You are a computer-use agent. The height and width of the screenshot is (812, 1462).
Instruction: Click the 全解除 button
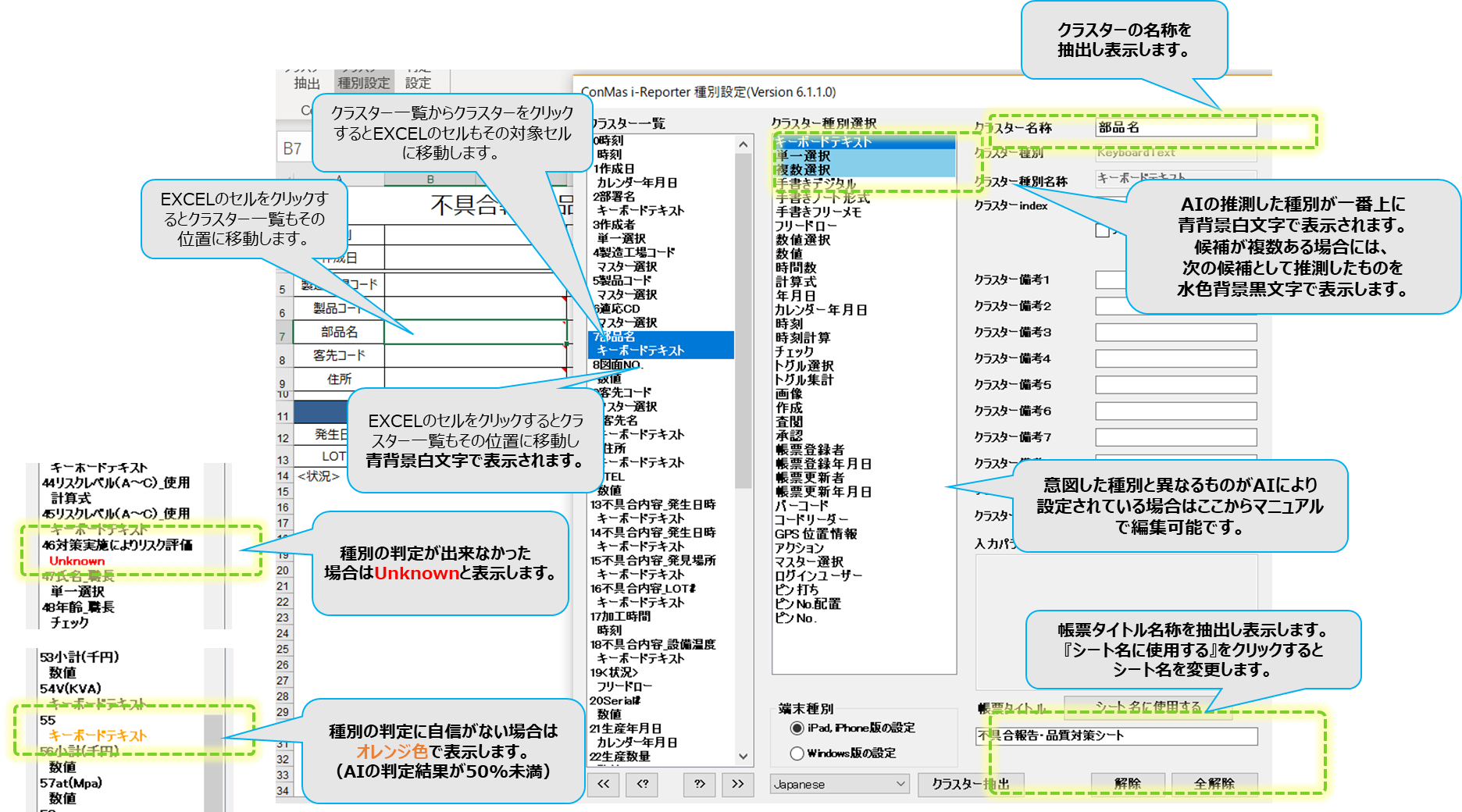pos(1214,784)
